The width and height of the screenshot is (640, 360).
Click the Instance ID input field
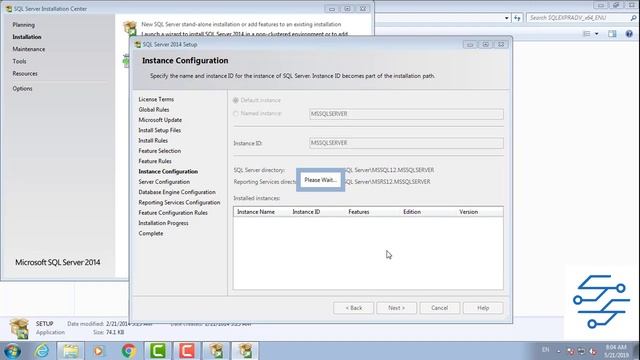pyautogui.click(x=406, y=143)
